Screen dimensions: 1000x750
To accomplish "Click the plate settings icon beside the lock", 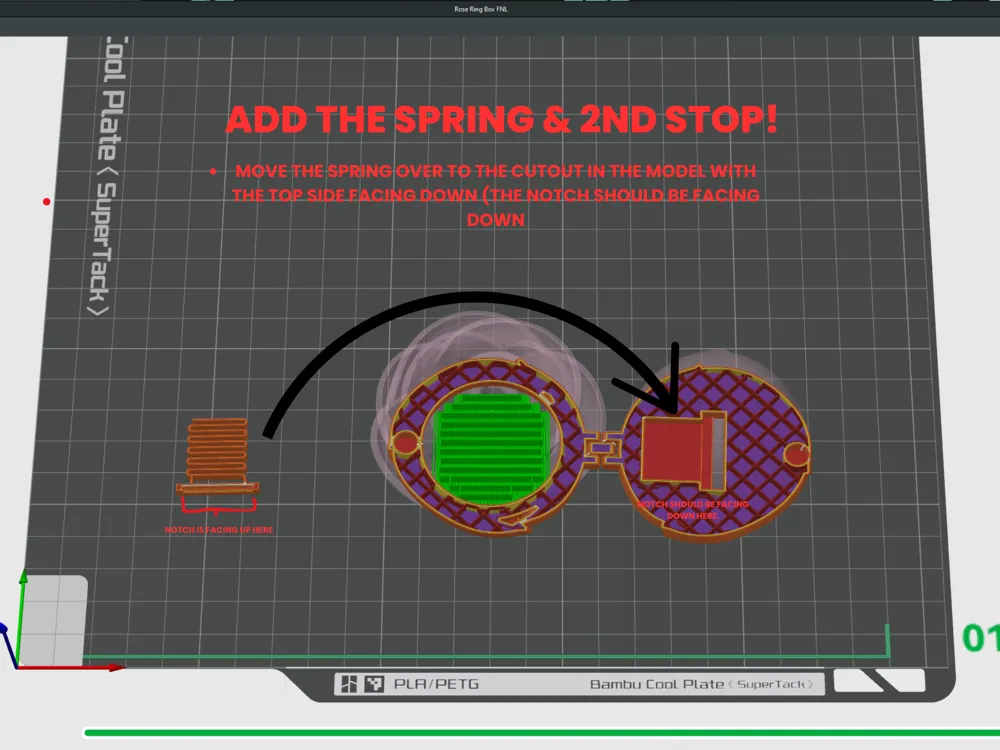I will click(373, 684).
